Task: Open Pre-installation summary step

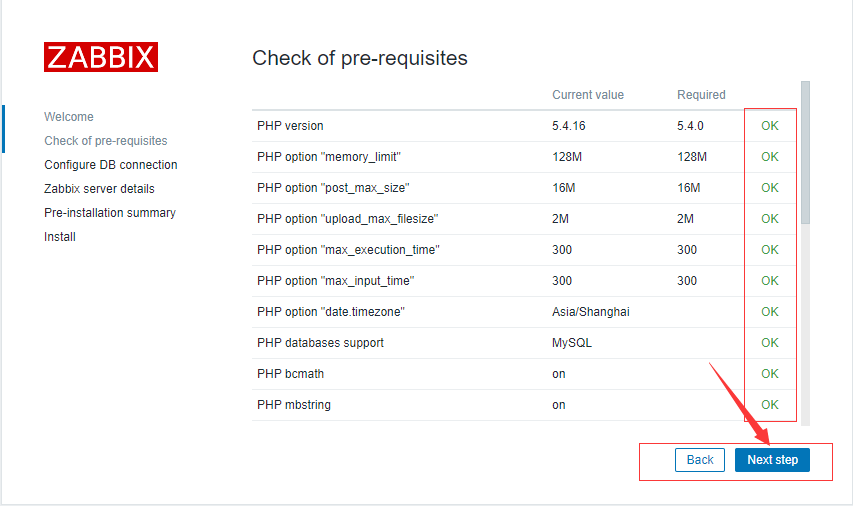Action: (109, 213)
